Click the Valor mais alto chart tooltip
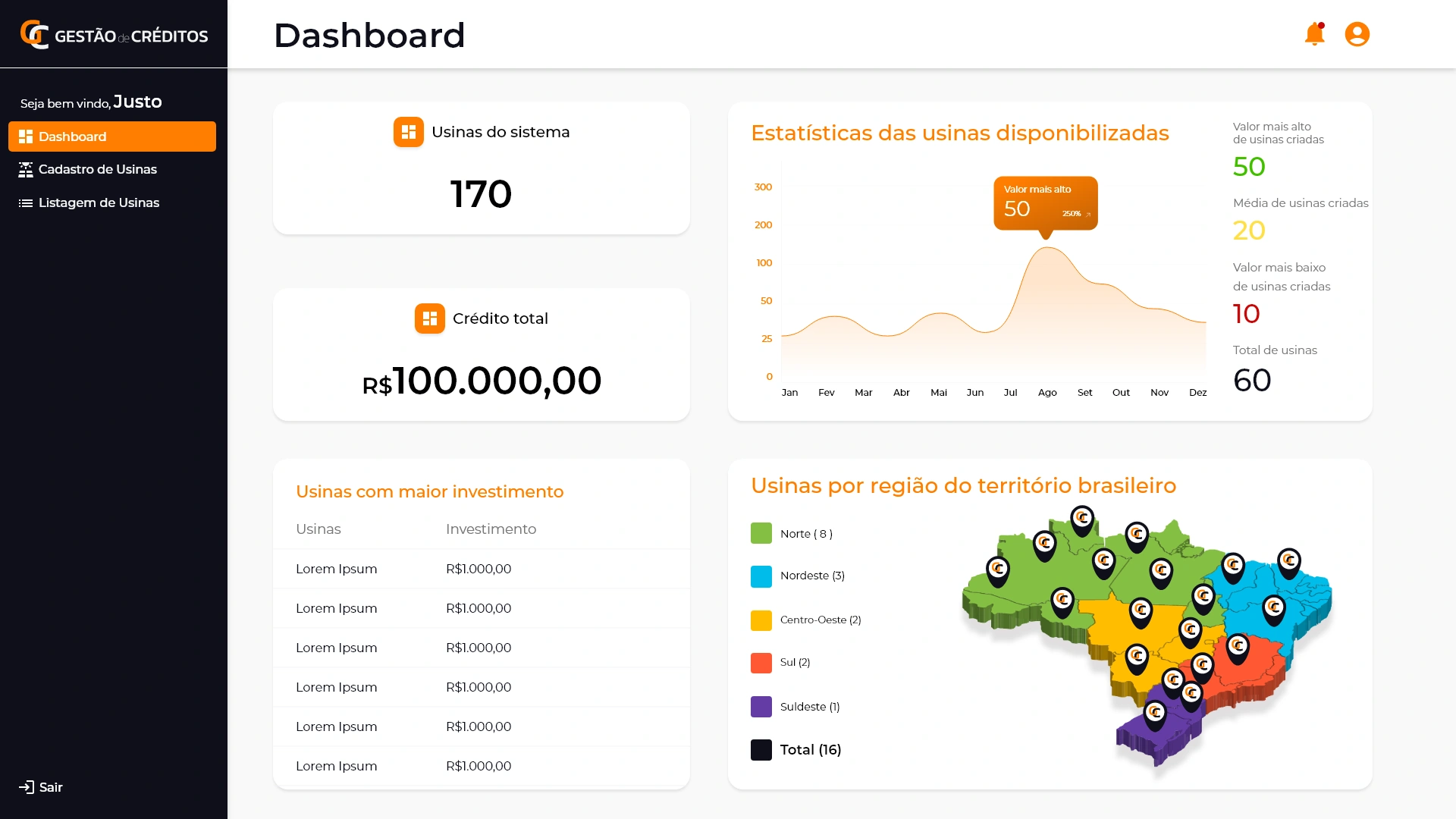The image size is (1456, 819). point(1045,202)
